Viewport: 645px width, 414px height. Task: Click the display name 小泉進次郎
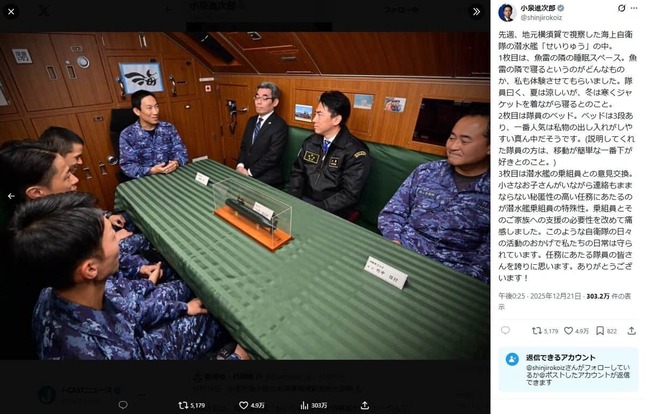(538, 8)
